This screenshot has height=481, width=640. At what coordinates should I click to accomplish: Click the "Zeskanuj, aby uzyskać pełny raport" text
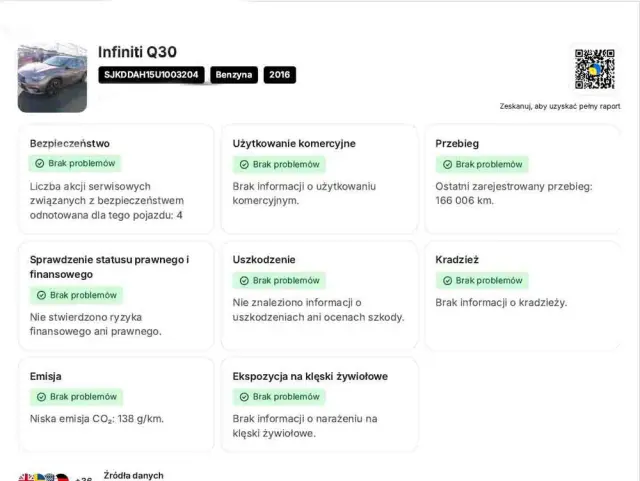(559, 106)
